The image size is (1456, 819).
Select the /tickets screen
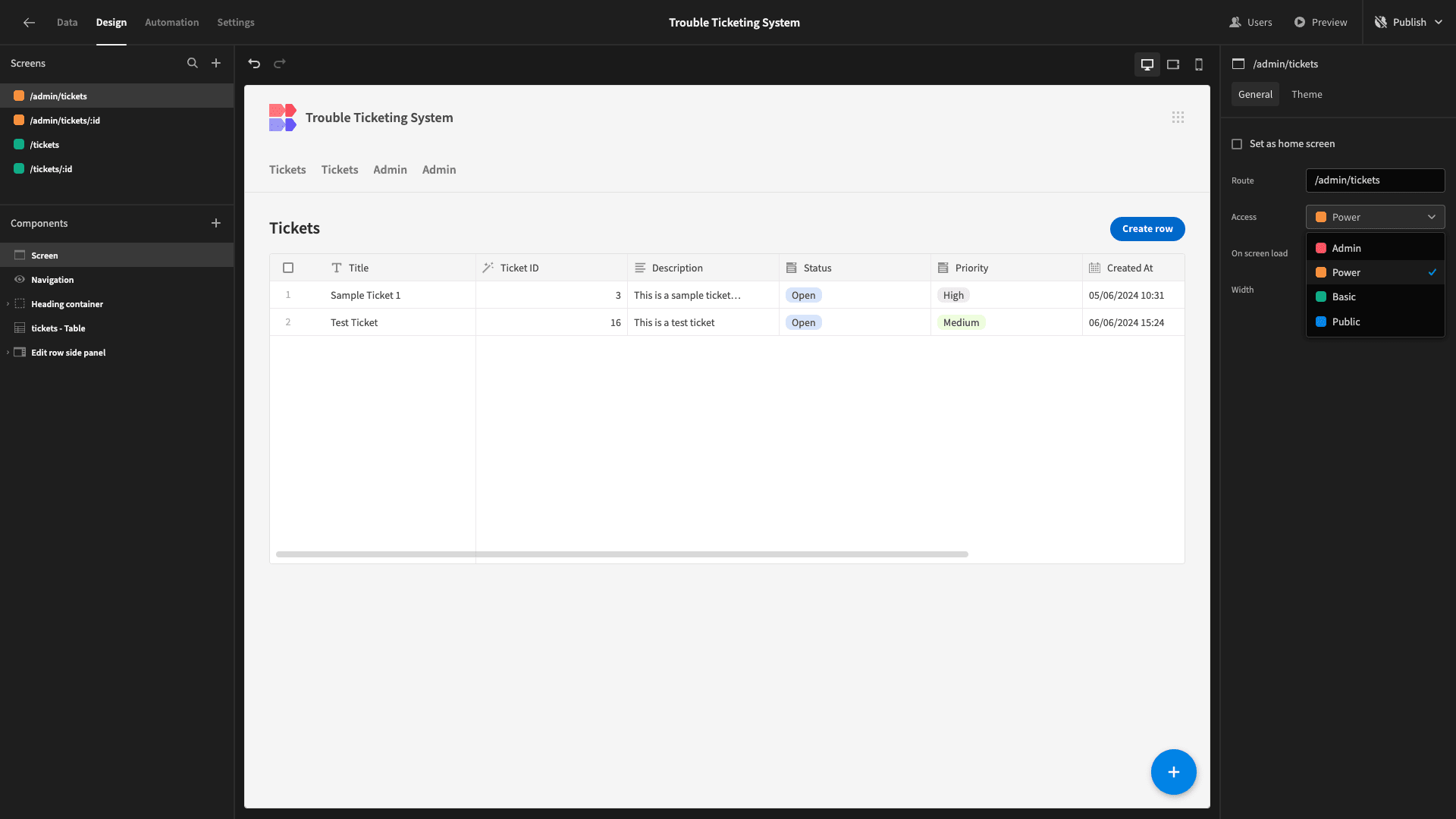coord(117,145)
